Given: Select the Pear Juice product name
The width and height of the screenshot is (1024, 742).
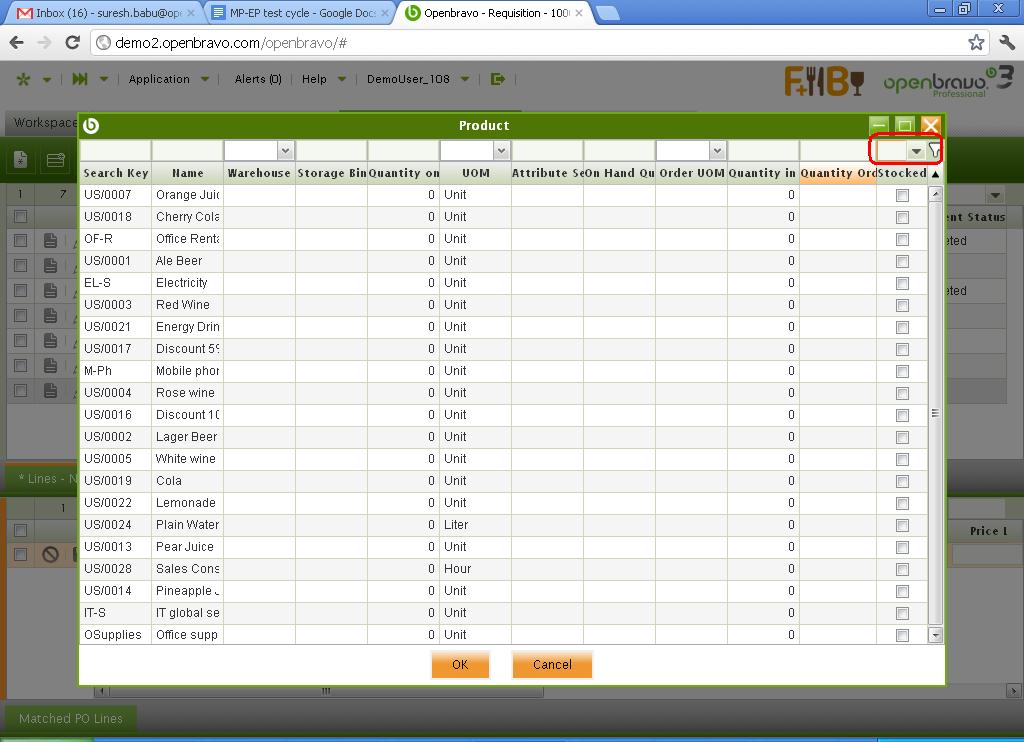Looking at the screenshot, I should click(185, 547).
